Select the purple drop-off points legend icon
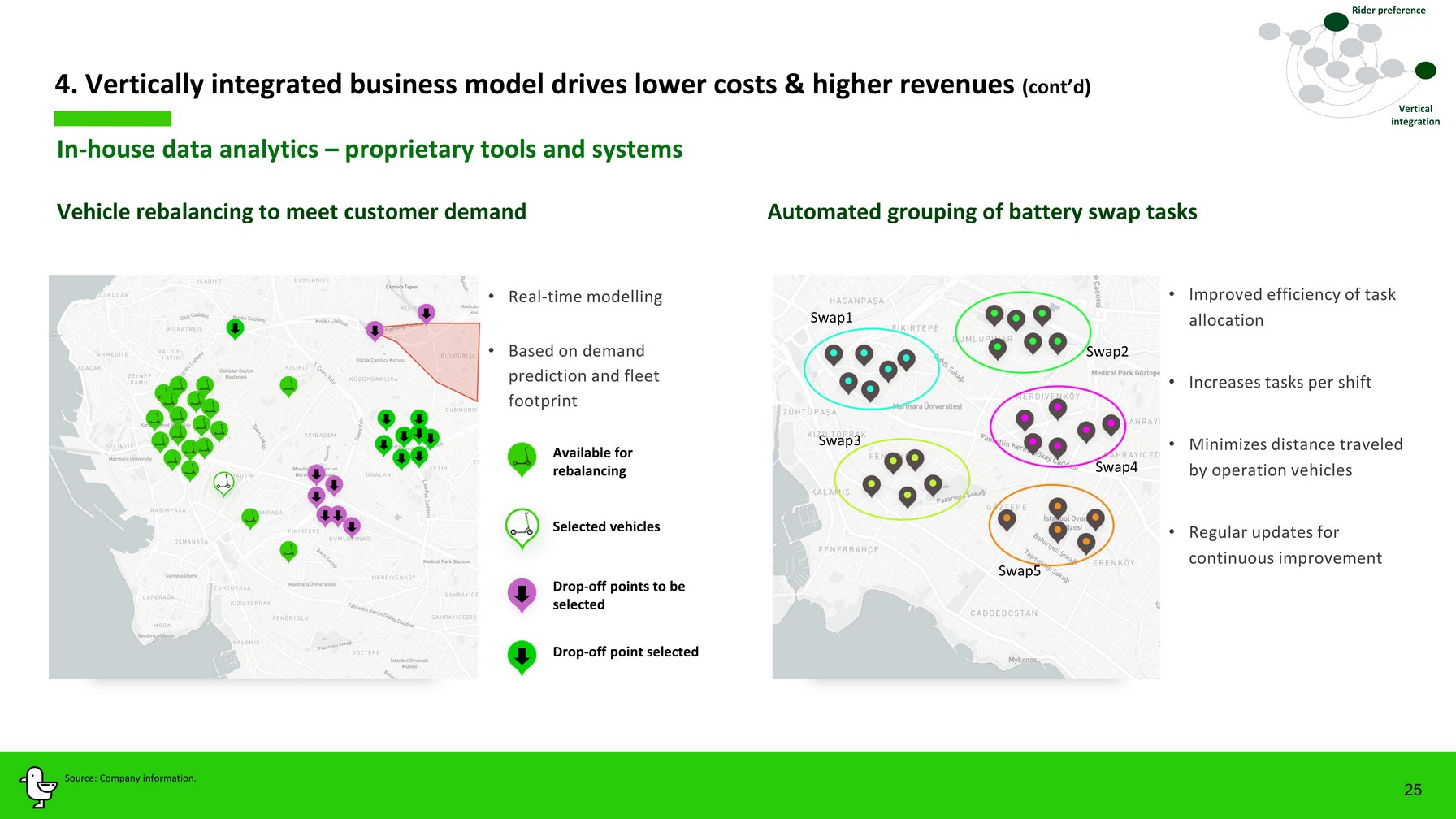 (x=522, y=595)
